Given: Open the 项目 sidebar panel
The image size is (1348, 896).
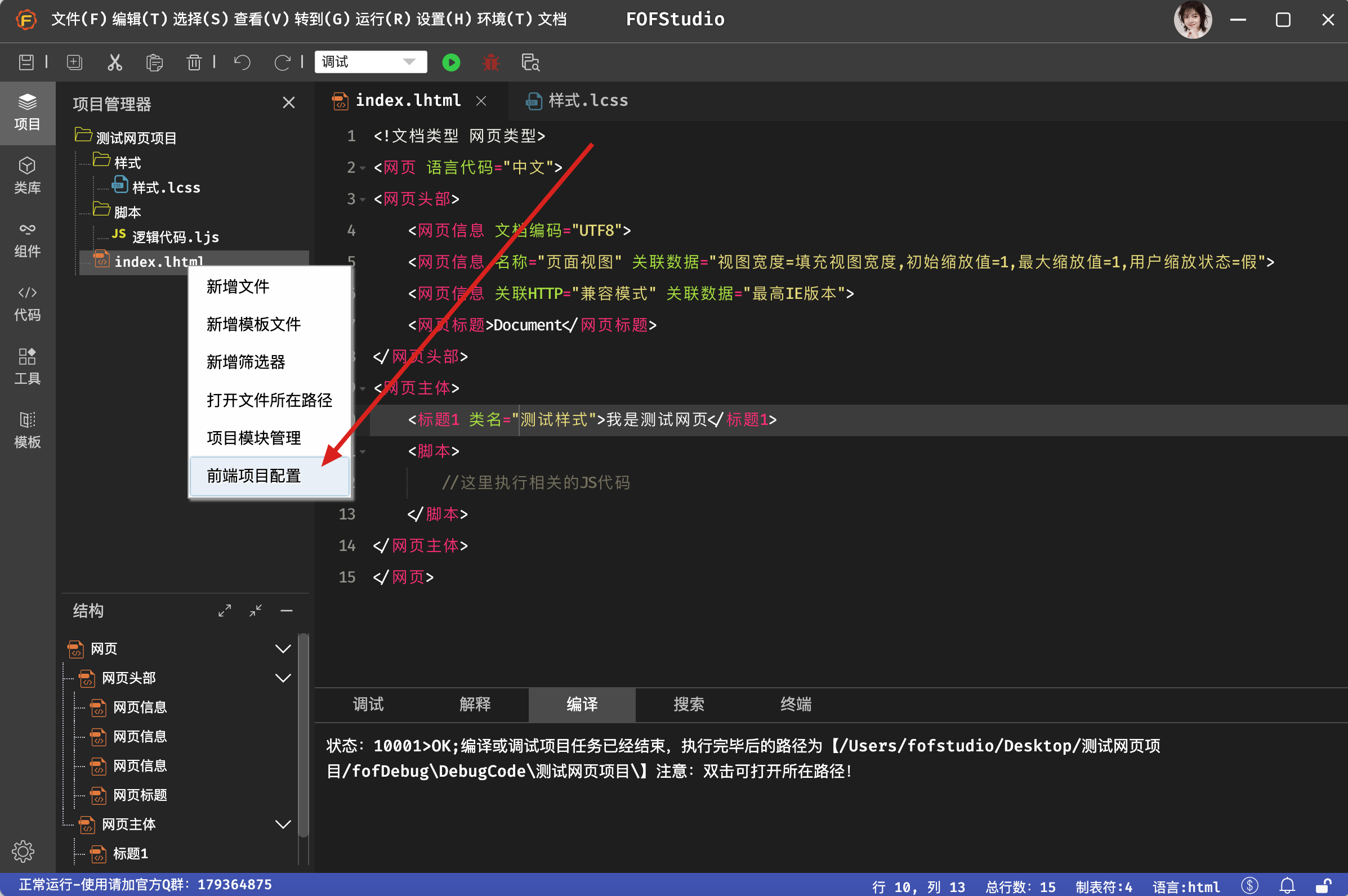Looking at the screenshot, I should coord(28,113).
